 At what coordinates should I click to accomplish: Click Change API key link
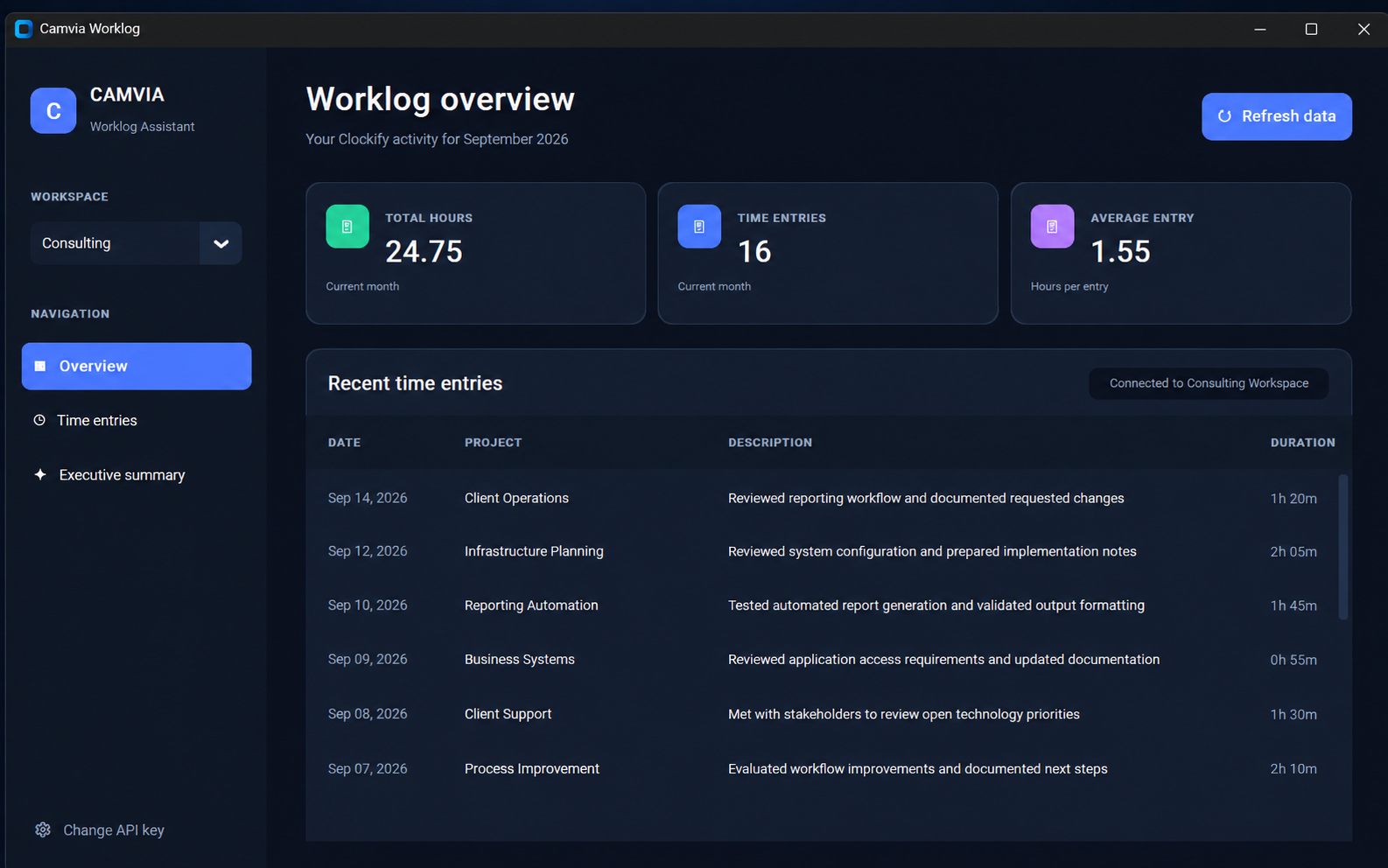pyautogui.click(x=100, y=829)
